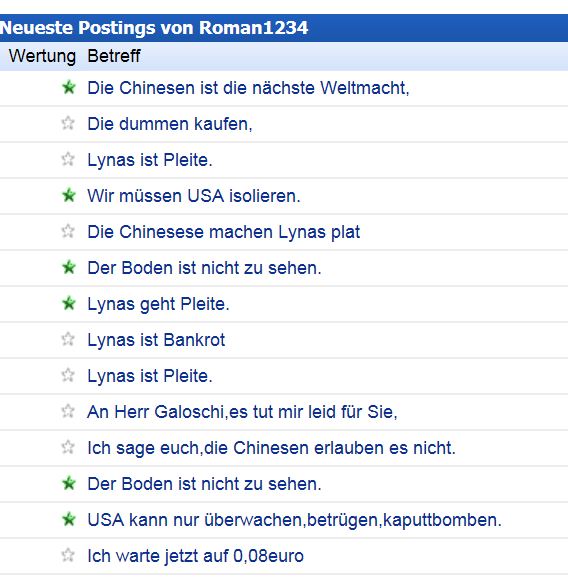The image size is (568, 583).
Task: Click green star beside 'USA kann nur überwachen' posting
Action: pos(69,519)
